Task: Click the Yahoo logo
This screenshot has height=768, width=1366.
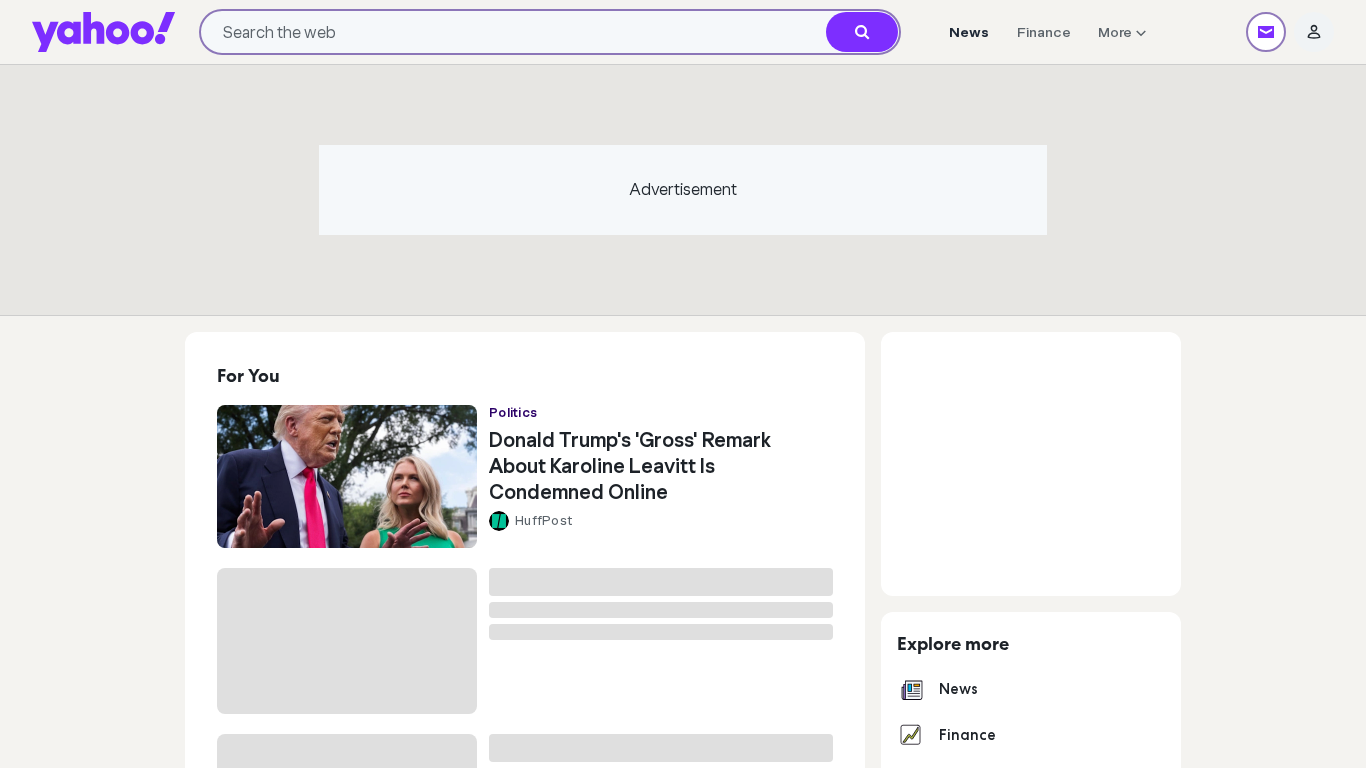Action: point(103,32)
